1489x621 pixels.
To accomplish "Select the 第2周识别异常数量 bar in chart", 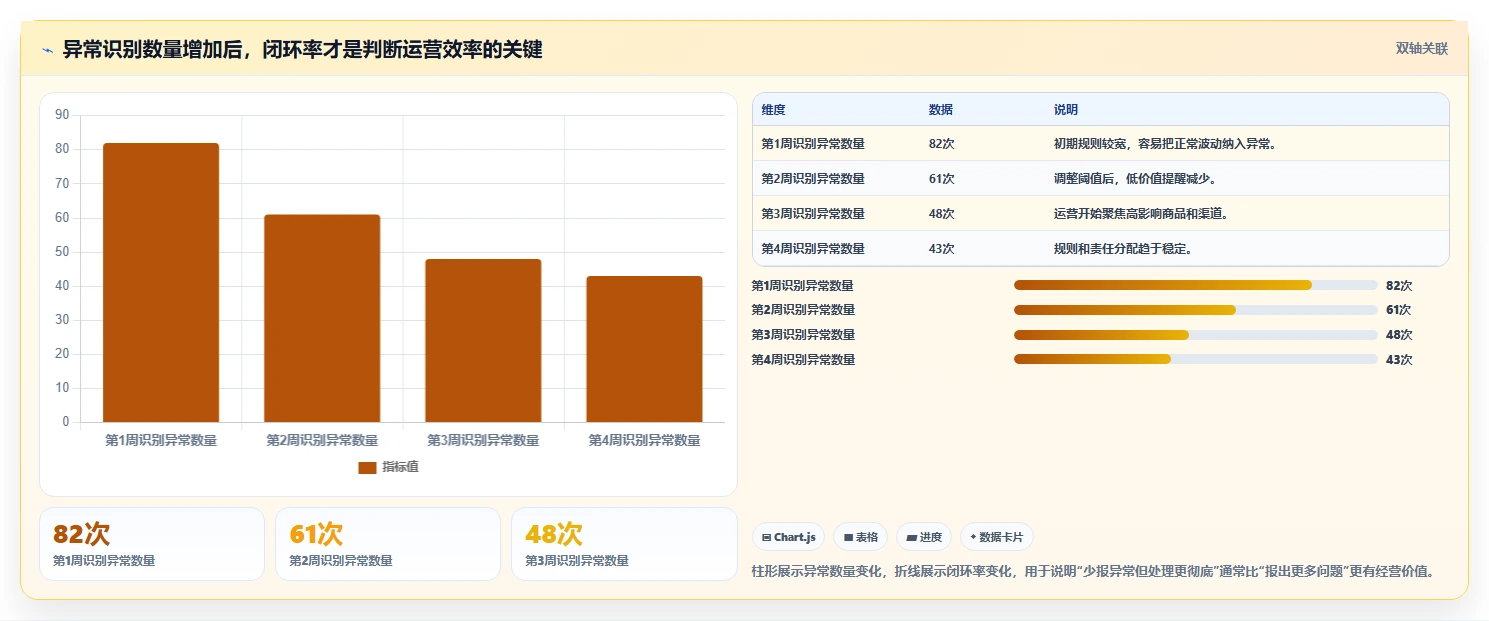I will [322, 318].
